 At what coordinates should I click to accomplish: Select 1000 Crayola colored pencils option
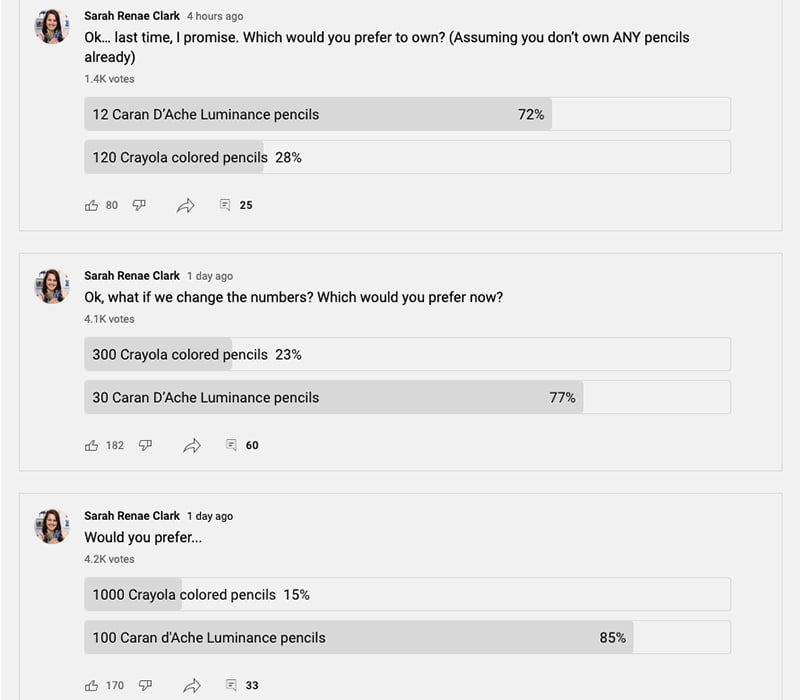click(408, 594)
